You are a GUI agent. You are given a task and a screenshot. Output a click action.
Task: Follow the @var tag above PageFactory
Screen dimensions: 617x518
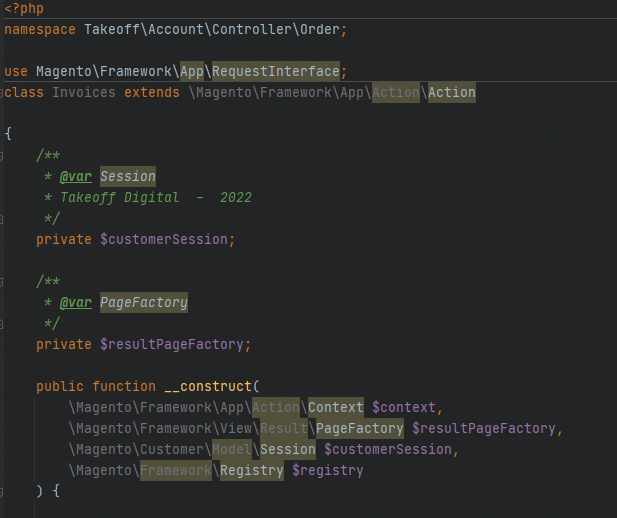pos(76,303)
